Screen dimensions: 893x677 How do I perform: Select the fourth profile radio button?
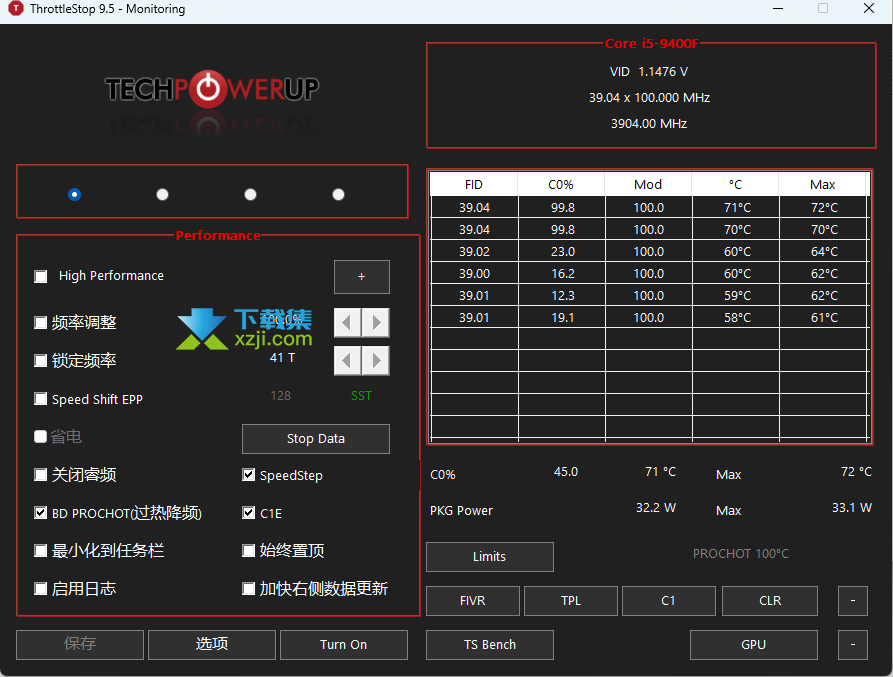coord(338,195)
